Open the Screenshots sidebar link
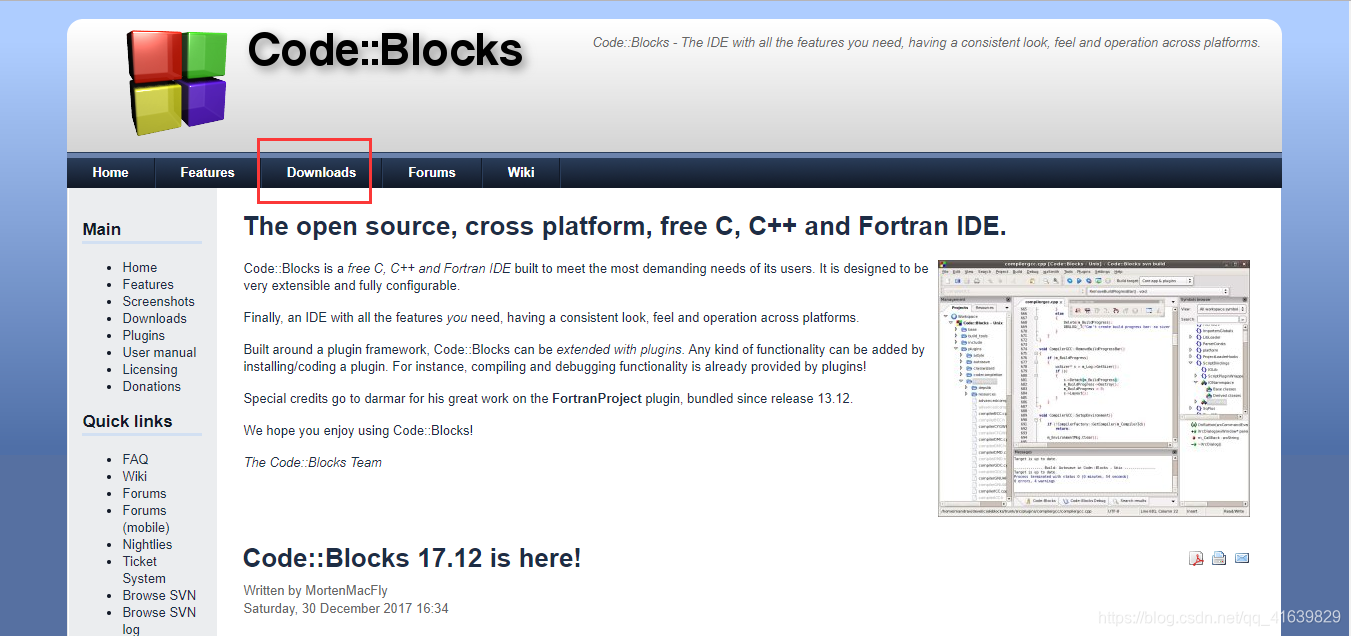 (159, 301)
